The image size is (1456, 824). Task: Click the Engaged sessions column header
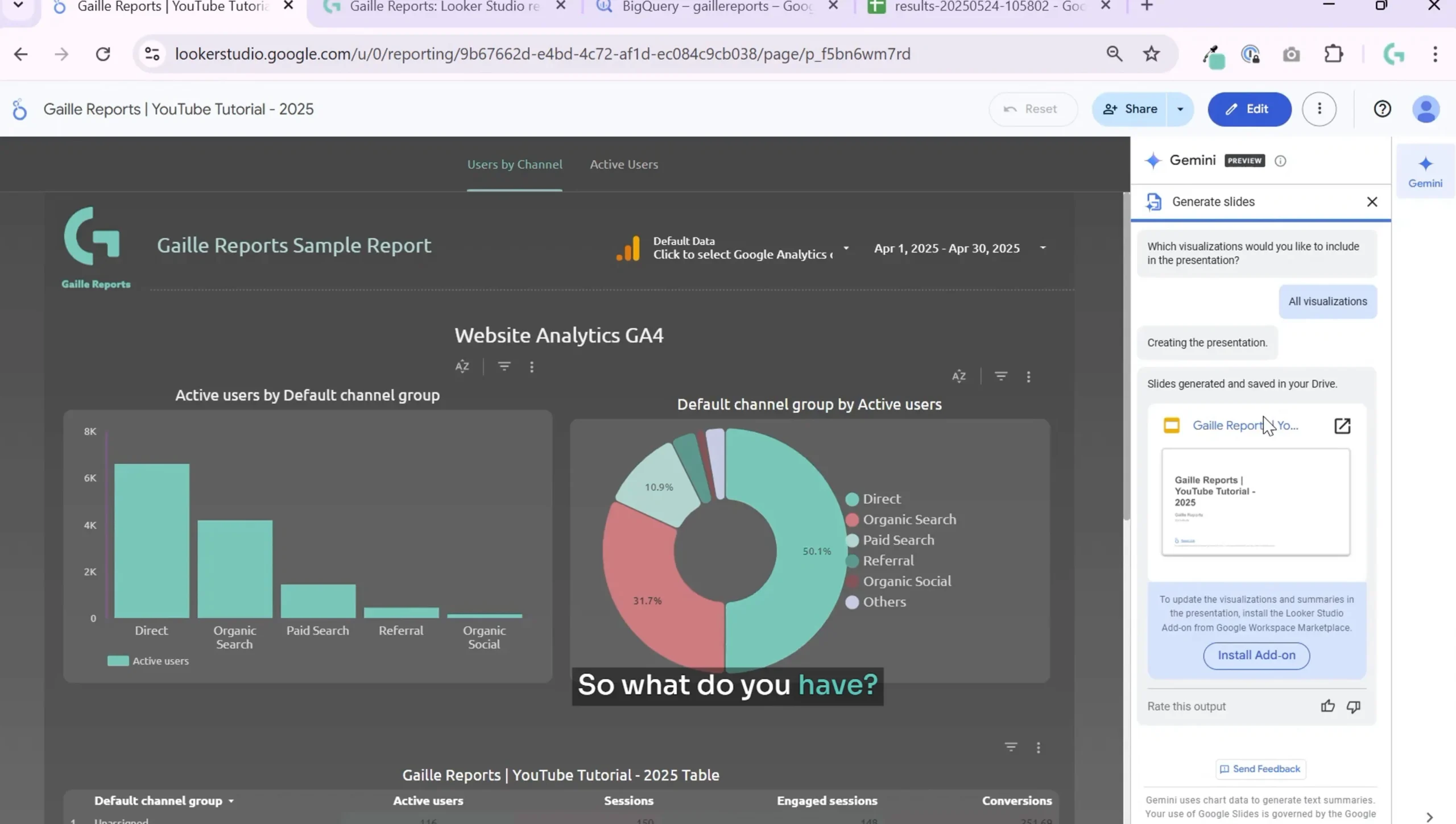[x=827, y=801]
